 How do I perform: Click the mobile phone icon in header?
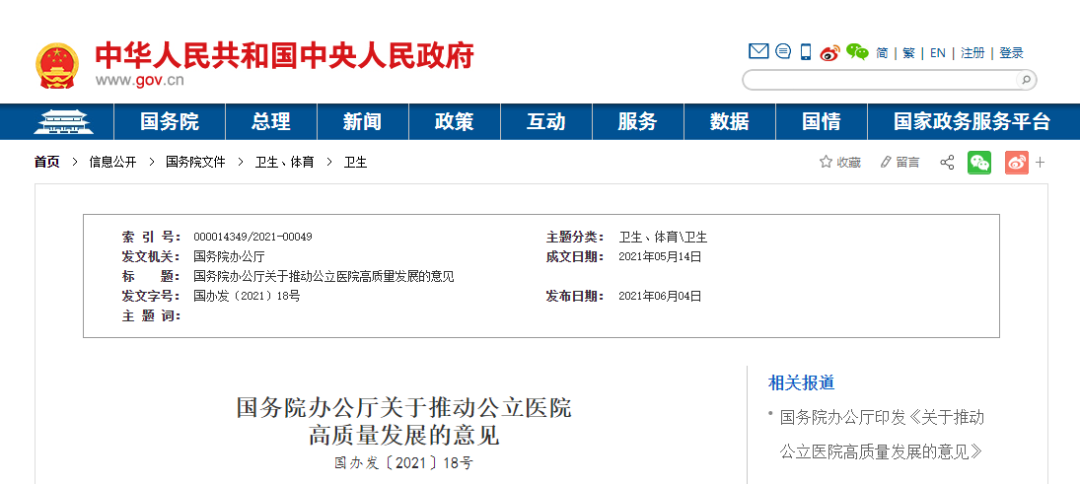pos(806,52)
